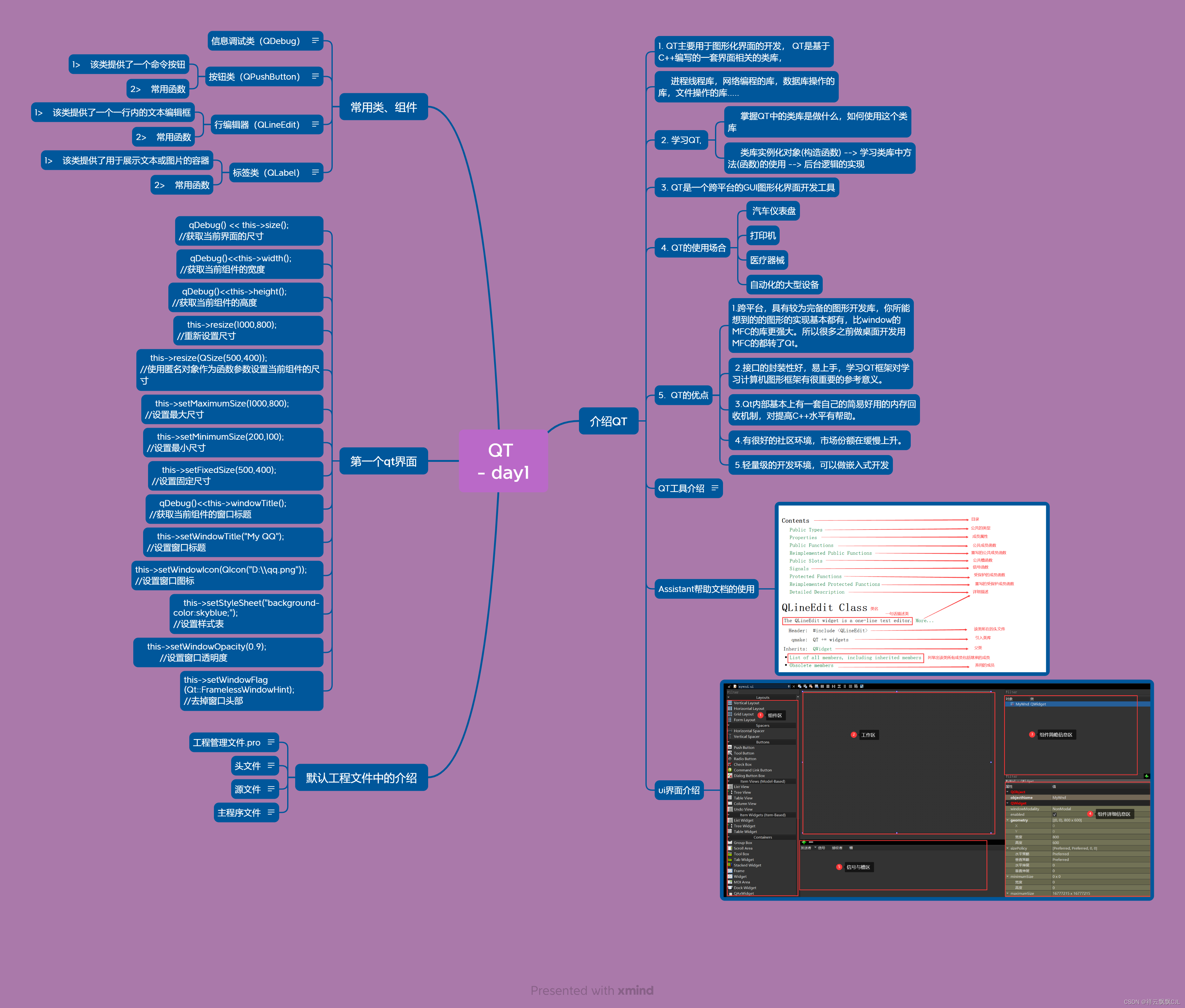1185x1008 pixels.
Task: Select the 打印机 node
Action: (763, 235)
